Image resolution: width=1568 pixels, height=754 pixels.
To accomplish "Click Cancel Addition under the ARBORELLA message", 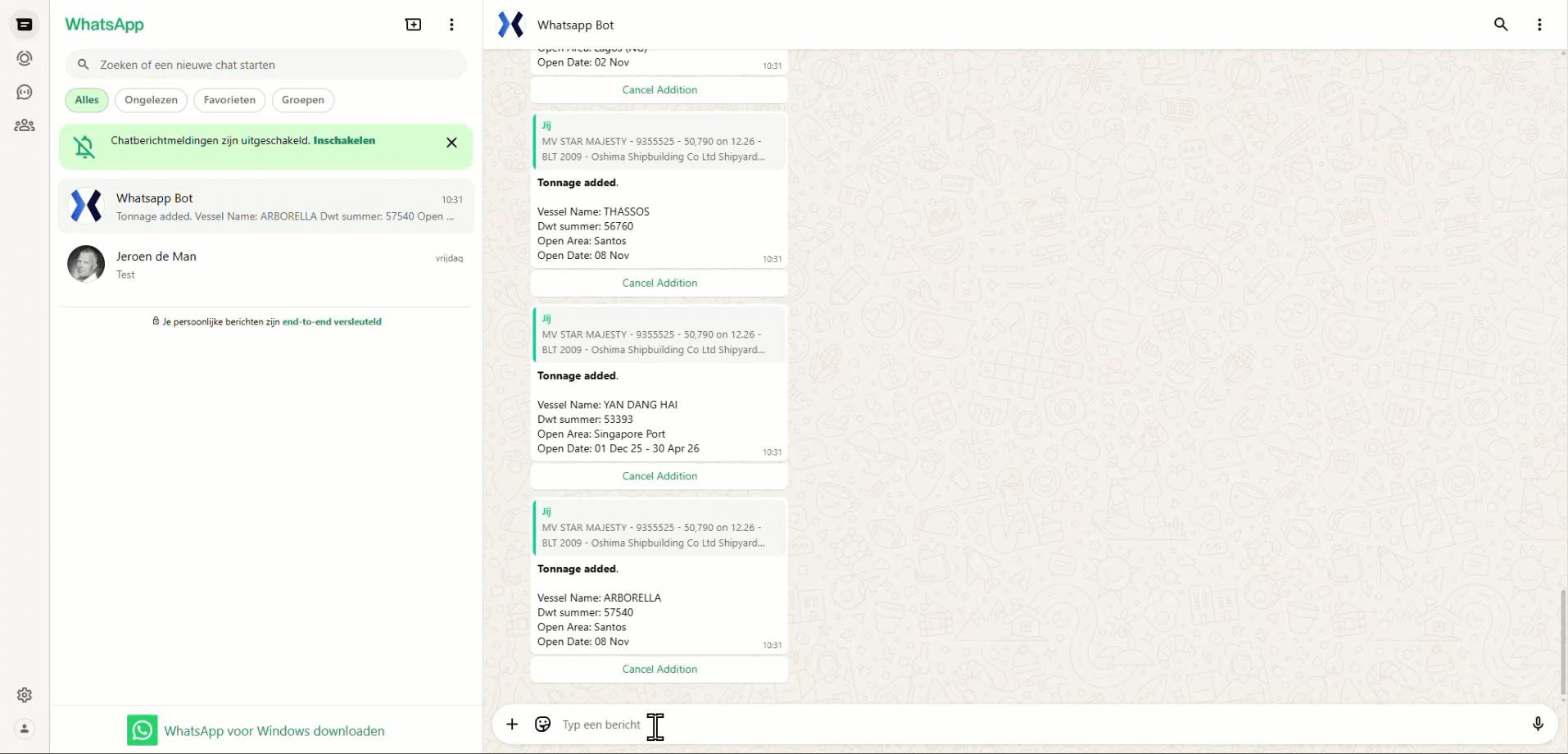I will (x=659, y=669).
